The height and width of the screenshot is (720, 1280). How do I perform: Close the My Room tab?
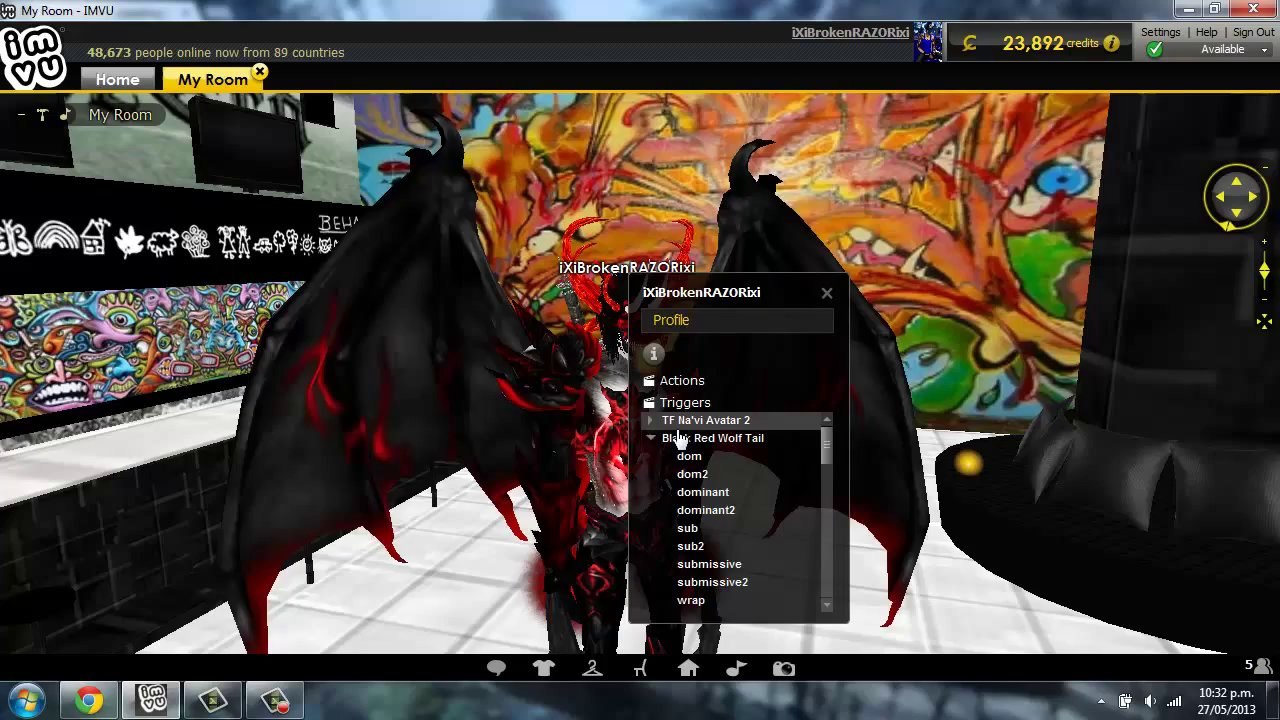tap(260, 72)
